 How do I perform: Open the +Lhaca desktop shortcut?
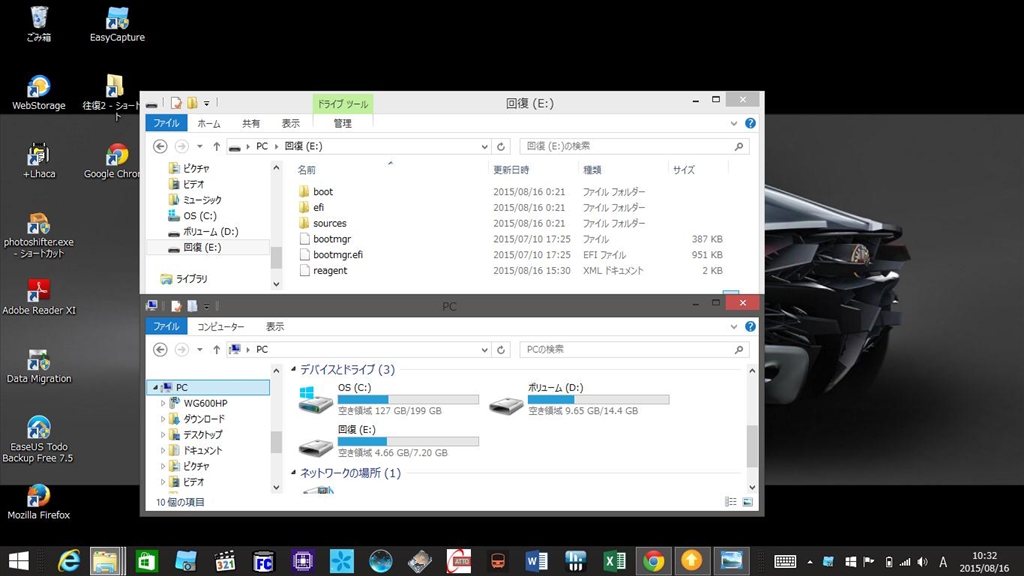click(39, 161)
